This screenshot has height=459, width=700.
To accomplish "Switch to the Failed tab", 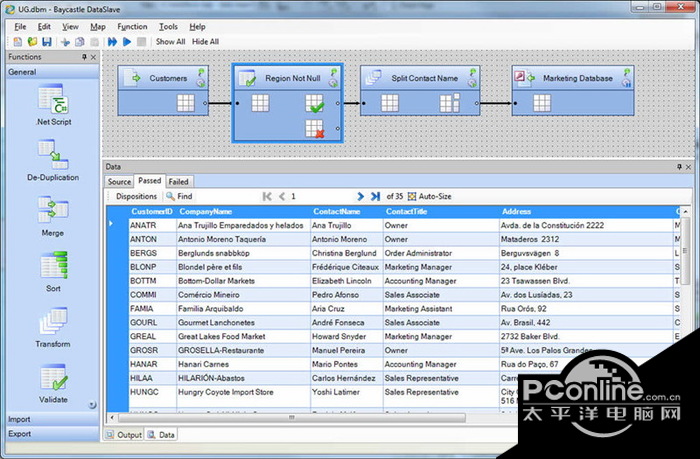I will [178, 182].
